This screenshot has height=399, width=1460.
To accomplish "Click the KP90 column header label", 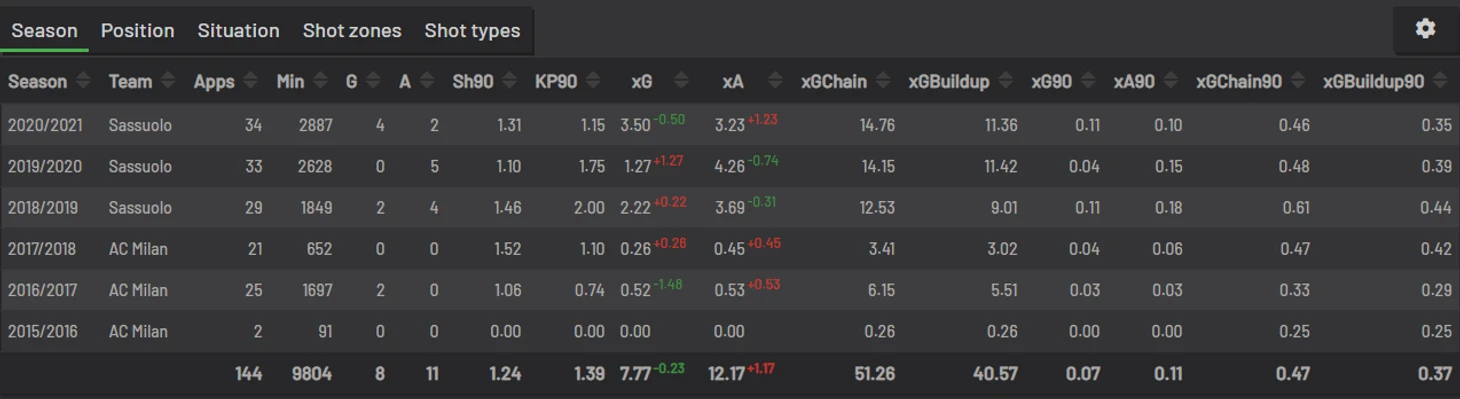I will [x=556, y=82].
